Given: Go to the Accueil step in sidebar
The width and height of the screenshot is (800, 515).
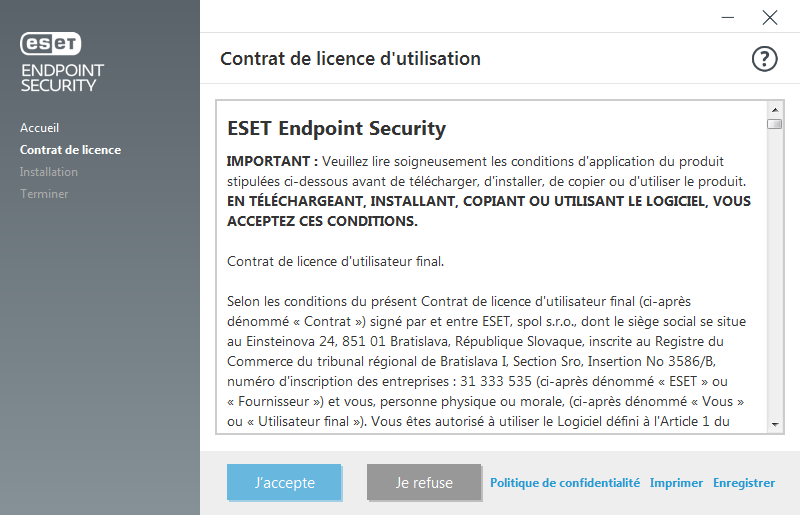Looking at the screenshot, I should [40, 128].
